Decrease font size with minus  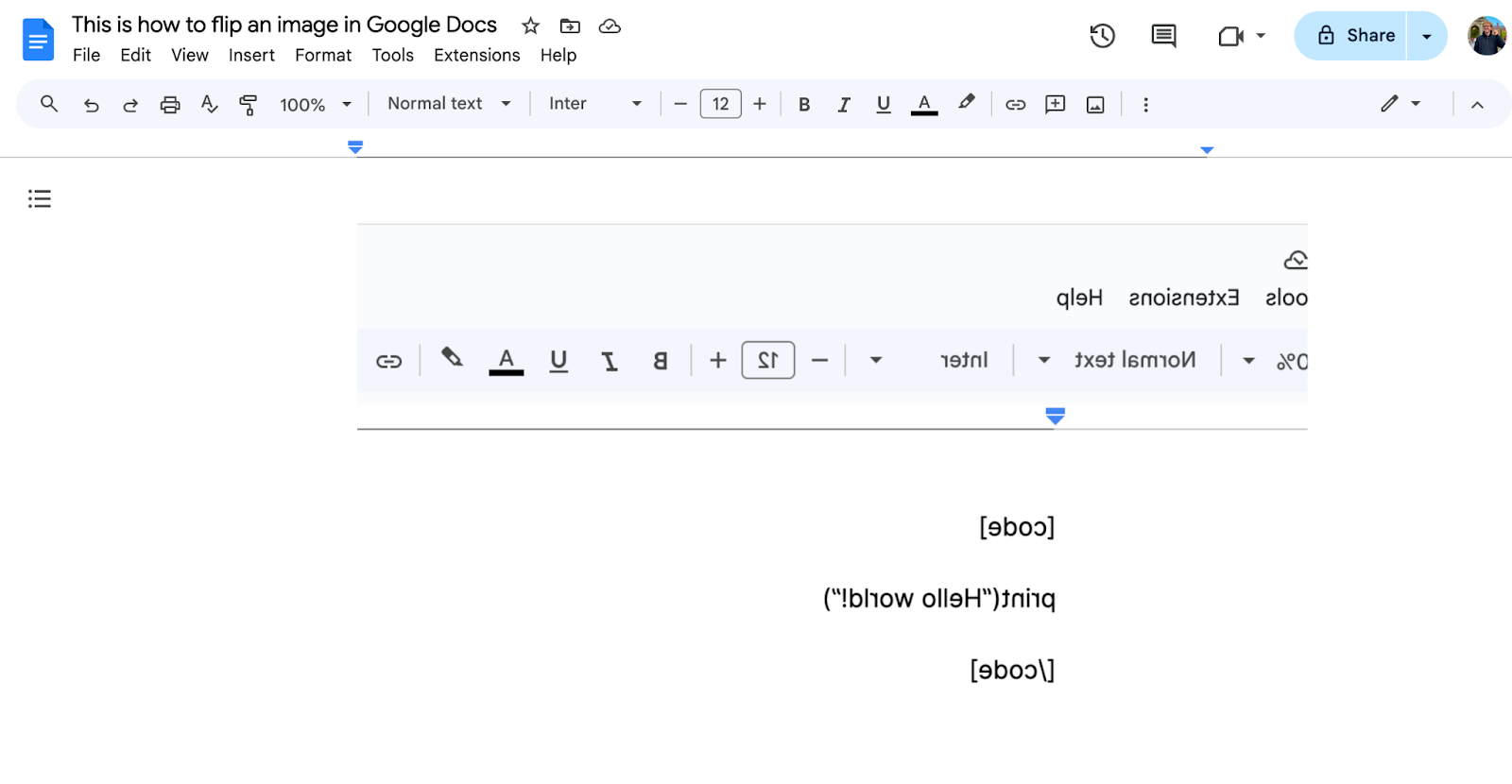(680, 104)
